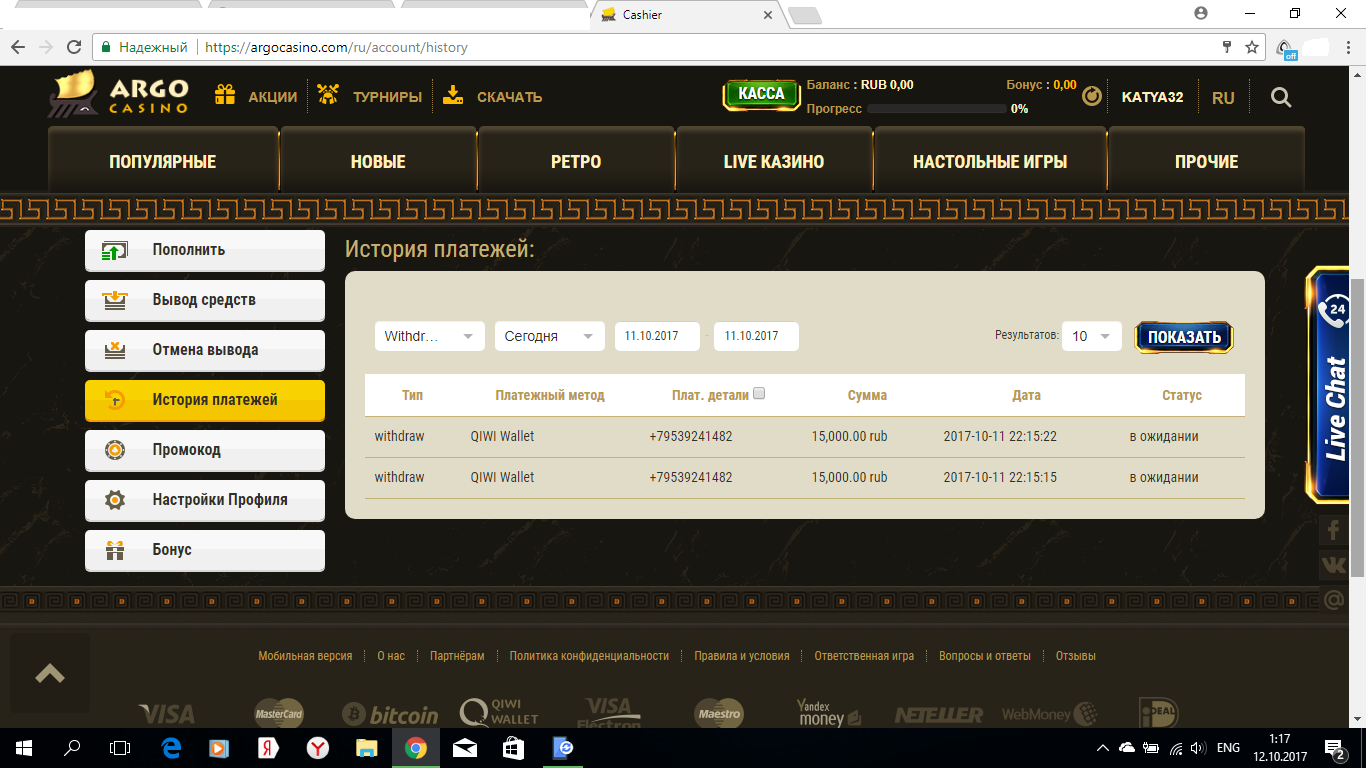Open the Популярные games tab
The height and width of the screenshot is (768, 1366).
pyautogui.click(x=163, y=161)
